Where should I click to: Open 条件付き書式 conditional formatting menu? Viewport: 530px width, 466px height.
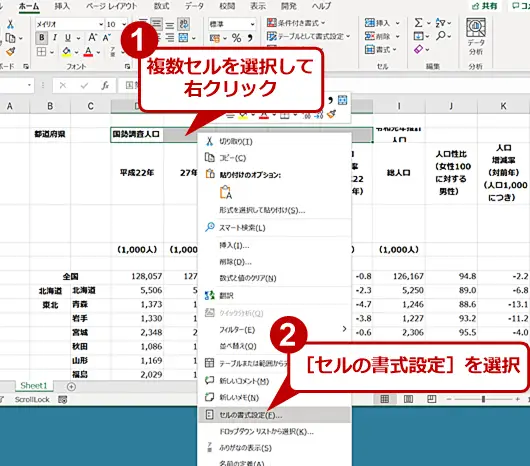click(x=296, y=23)
